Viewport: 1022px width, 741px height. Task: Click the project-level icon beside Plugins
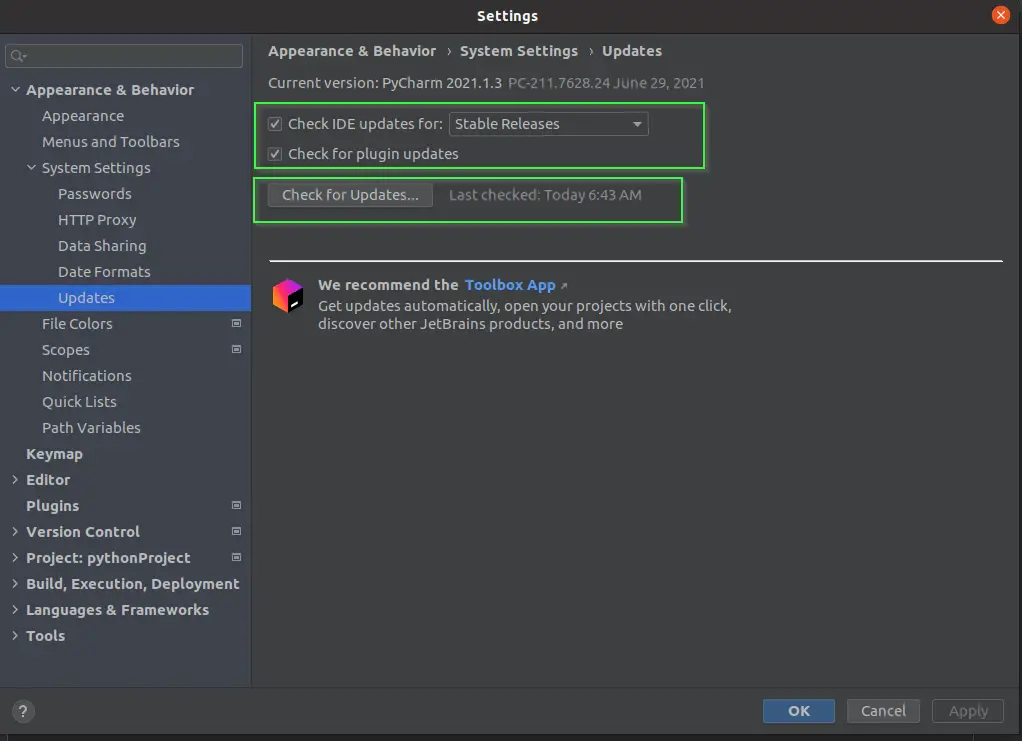pos(237,505)
